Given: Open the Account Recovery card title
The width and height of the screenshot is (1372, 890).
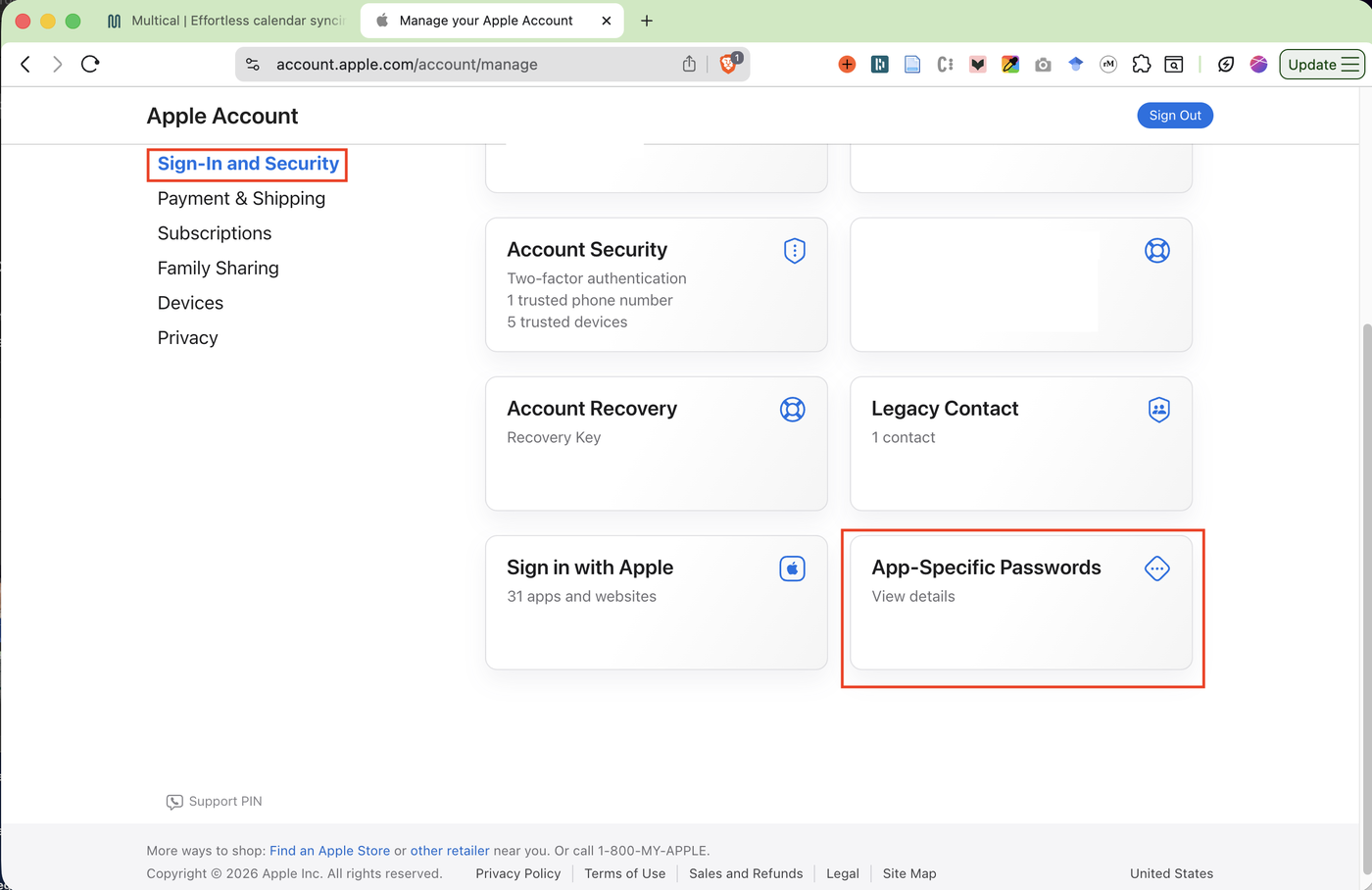Looking at the screenshot, I should [592, 409].
